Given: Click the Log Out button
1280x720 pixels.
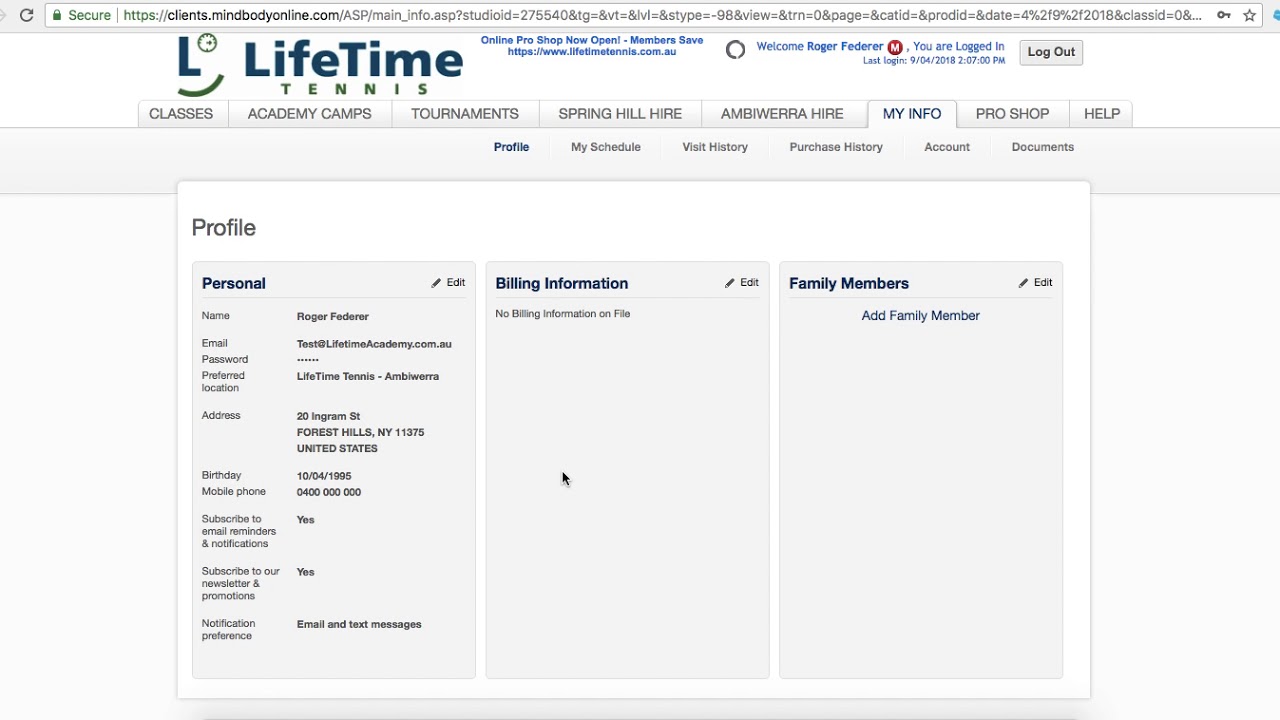Looking at the screenshot, I should 1051,52.
